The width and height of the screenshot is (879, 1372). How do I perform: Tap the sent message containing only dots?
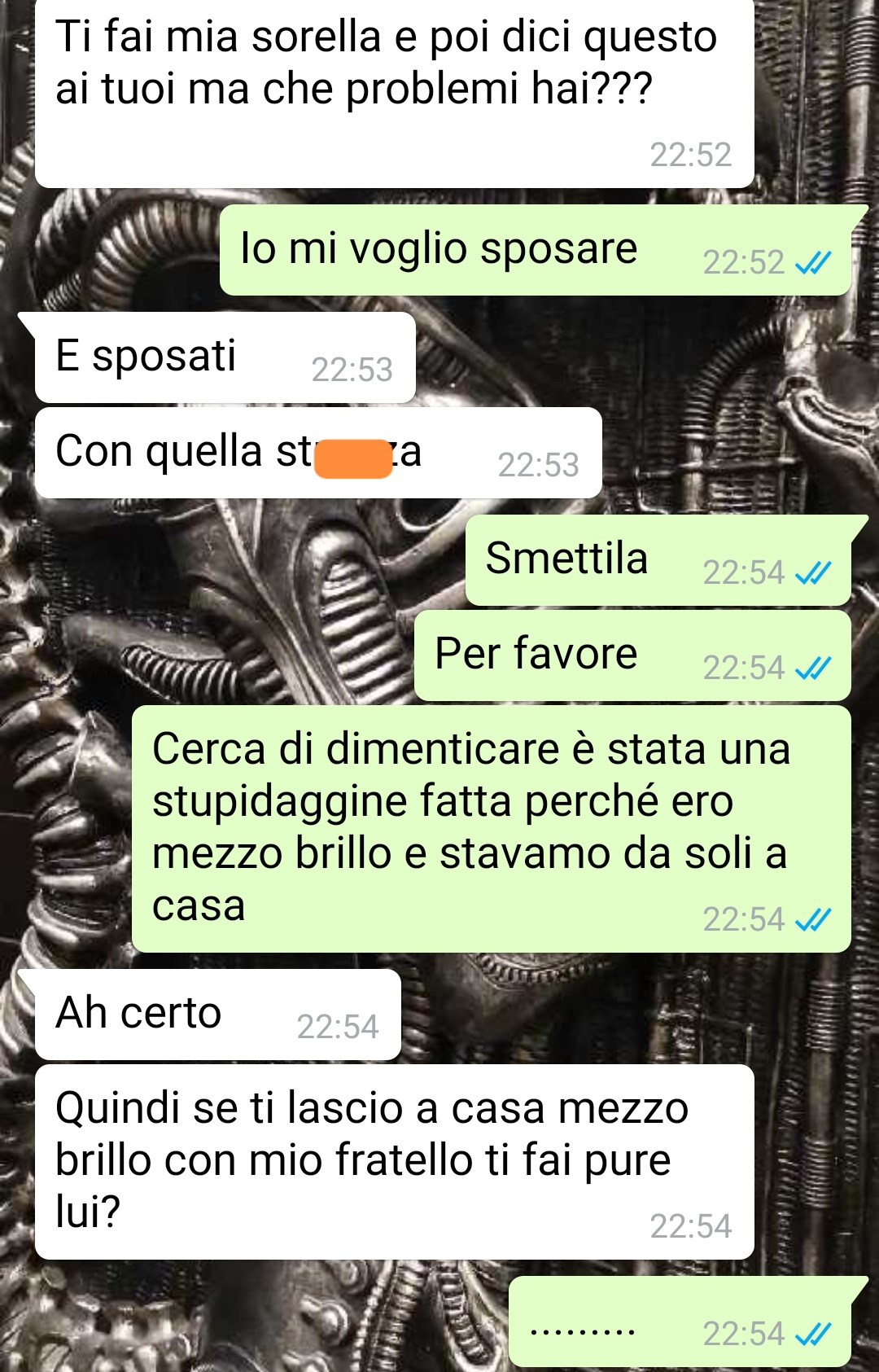[x=680, y=1322]
